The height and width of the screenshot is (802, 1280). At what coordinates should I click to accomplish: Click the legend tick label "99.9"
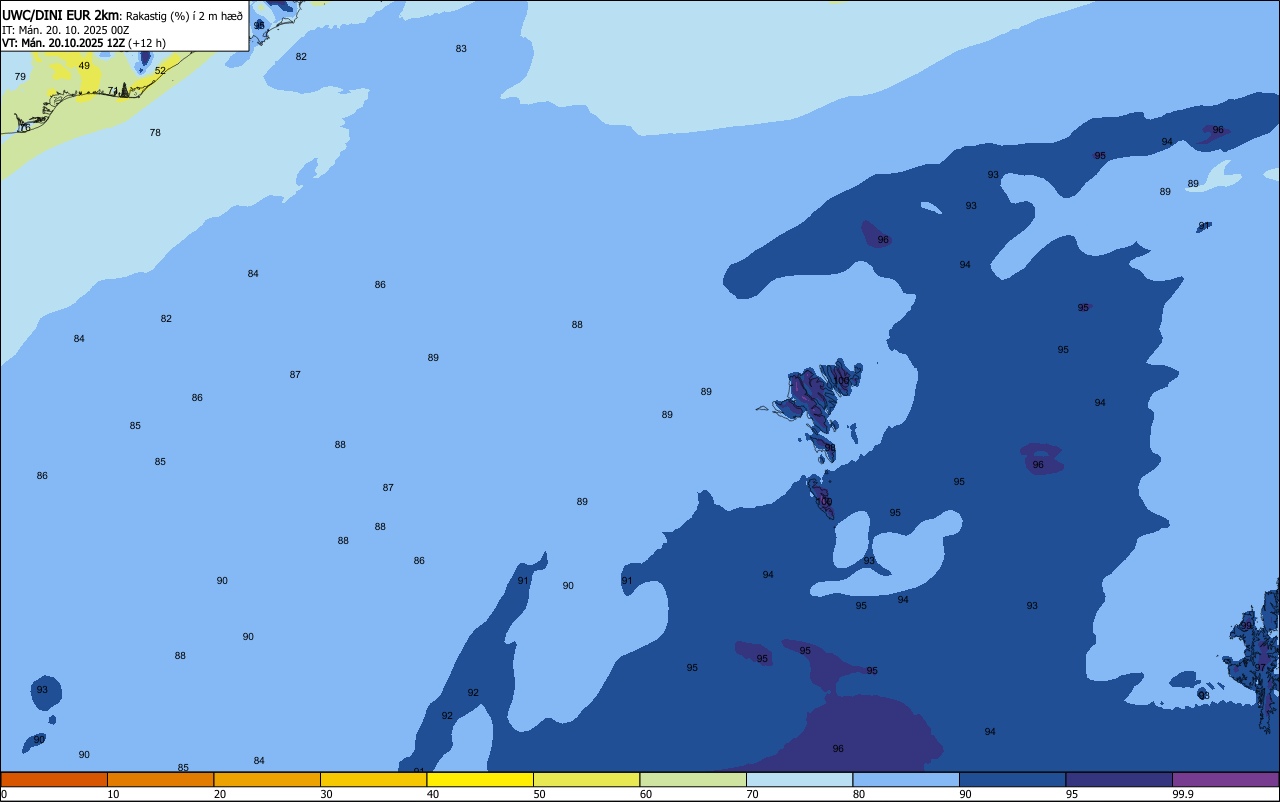pos(1183,794)
